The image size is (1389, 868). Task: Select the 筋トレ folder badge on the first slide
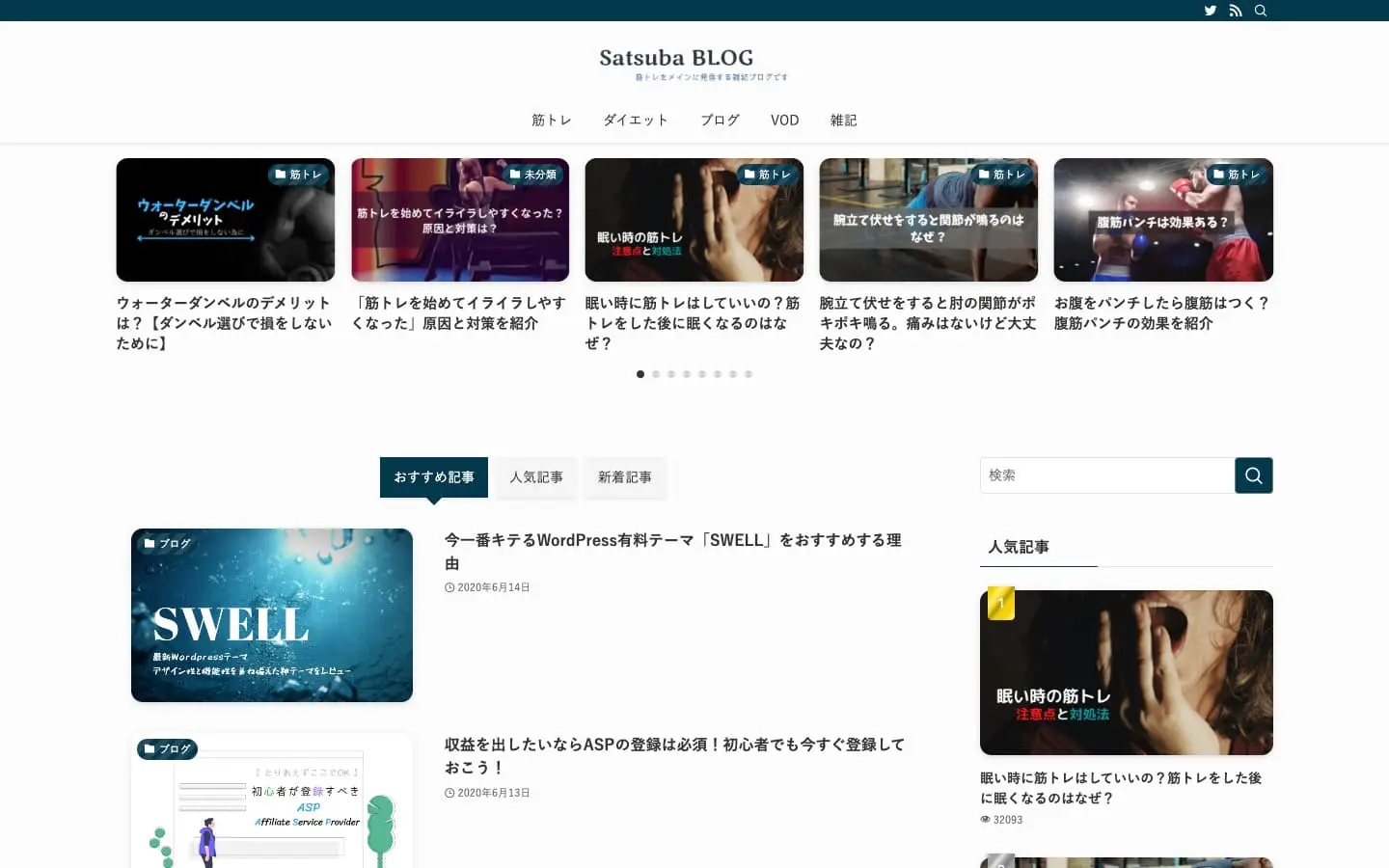click(299, 174)
